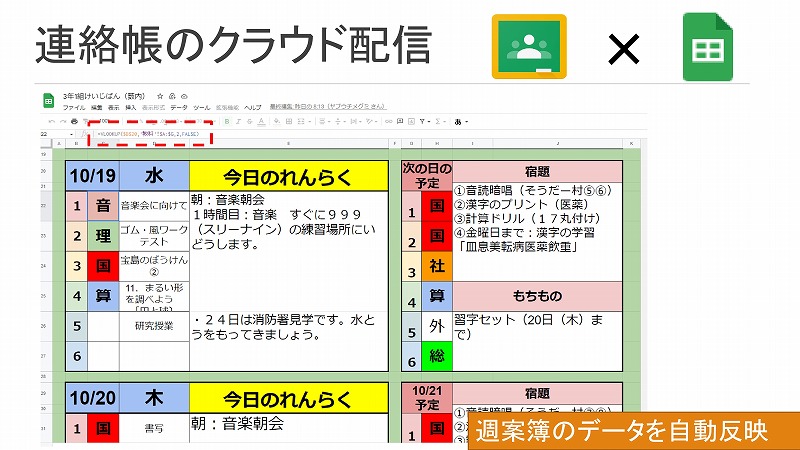Open the Text wrapping dropdown
The width and height of the screenshot is (800, 450).
(x=356, y=121)
